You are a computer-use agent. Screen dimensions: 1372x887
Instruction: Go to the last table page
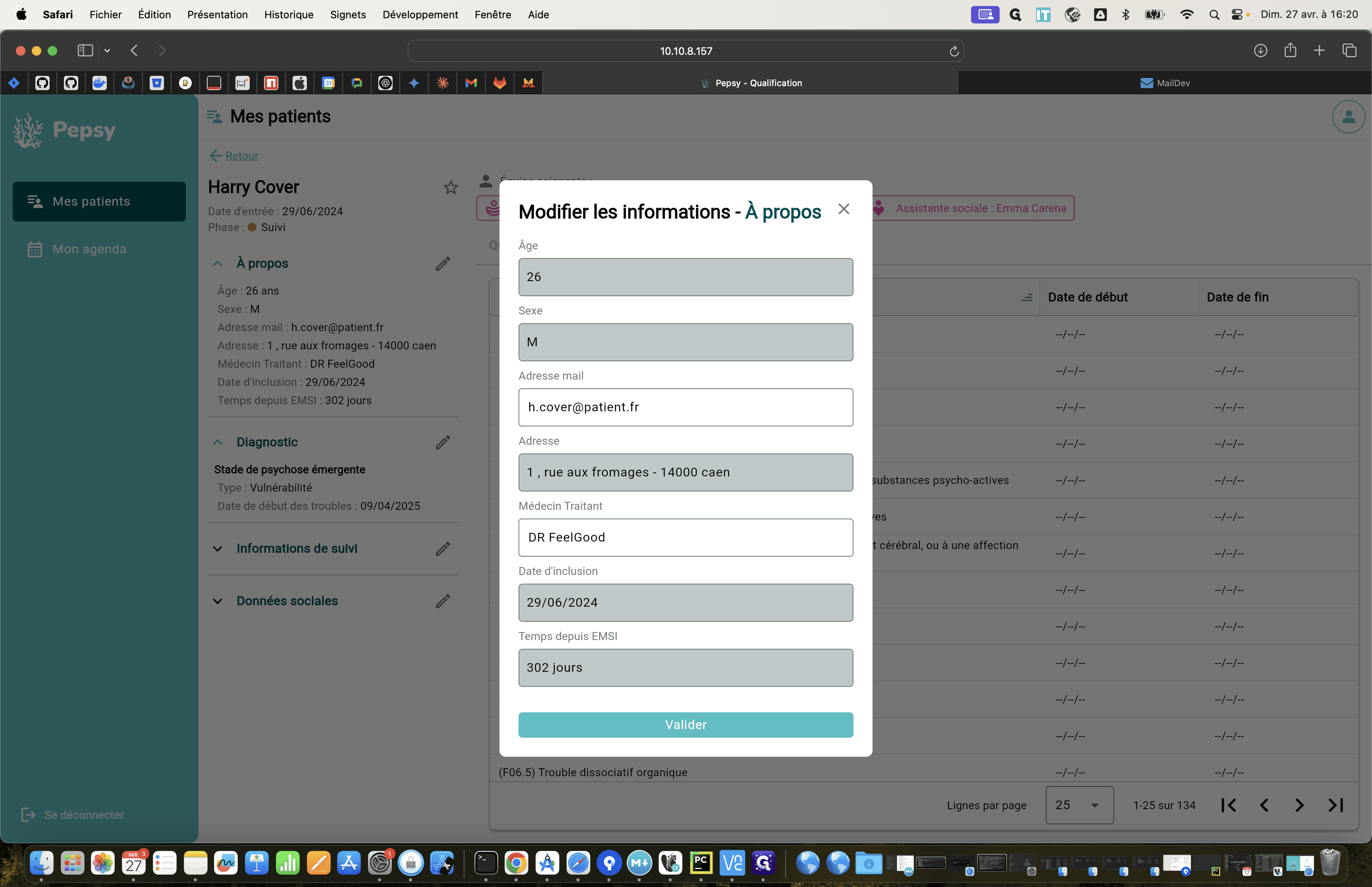1335,805
